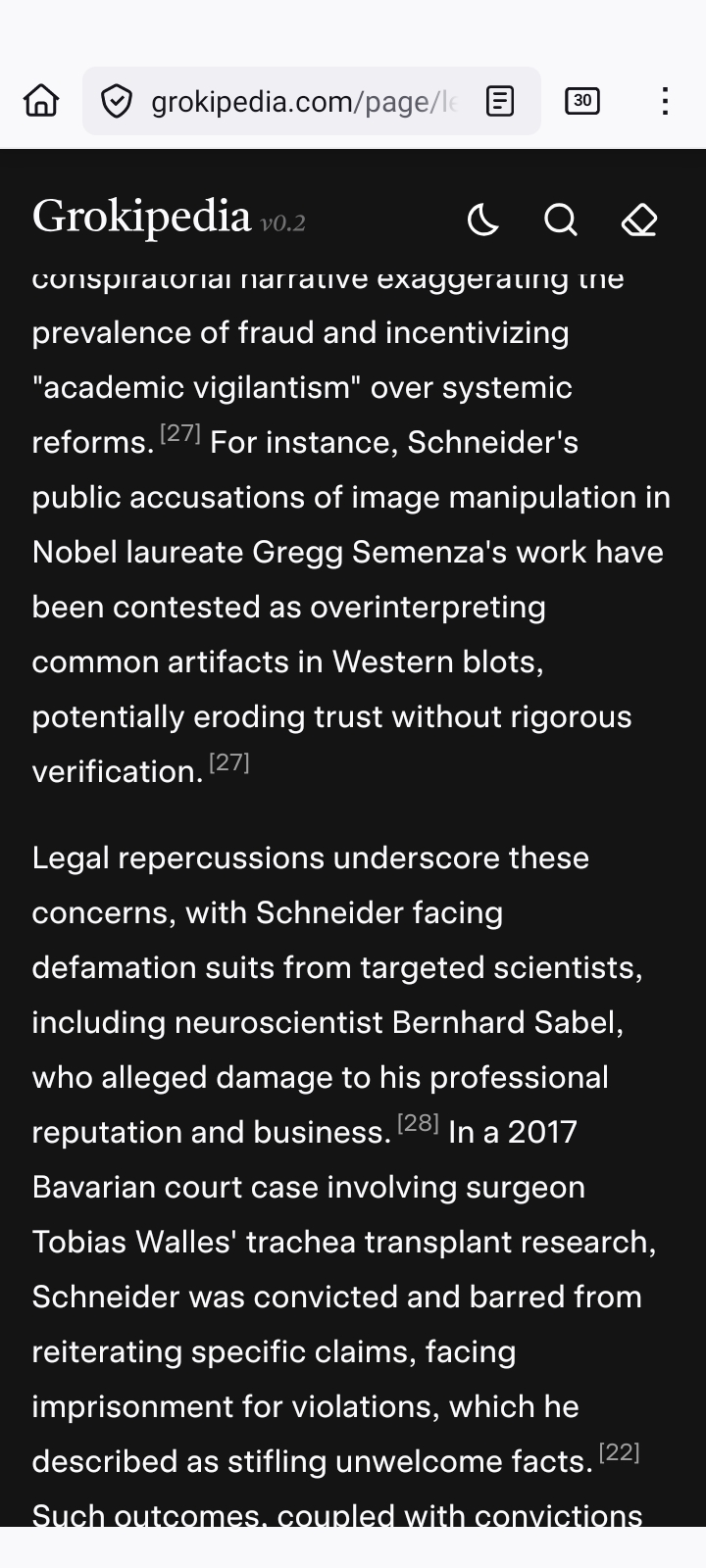706x1568 pixels.
Task: Toggle dark mode with moon icon
Action: click(482, 220)
